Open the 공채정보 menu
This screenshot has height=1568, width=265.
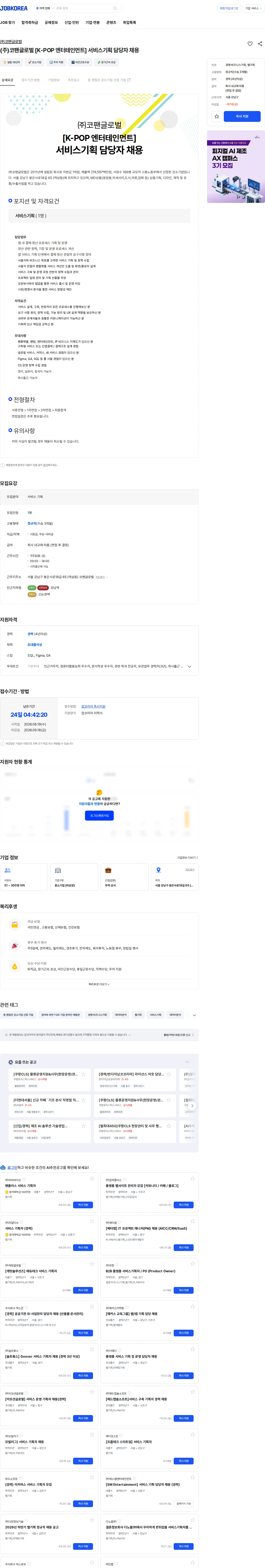click(x=51, y=23)
